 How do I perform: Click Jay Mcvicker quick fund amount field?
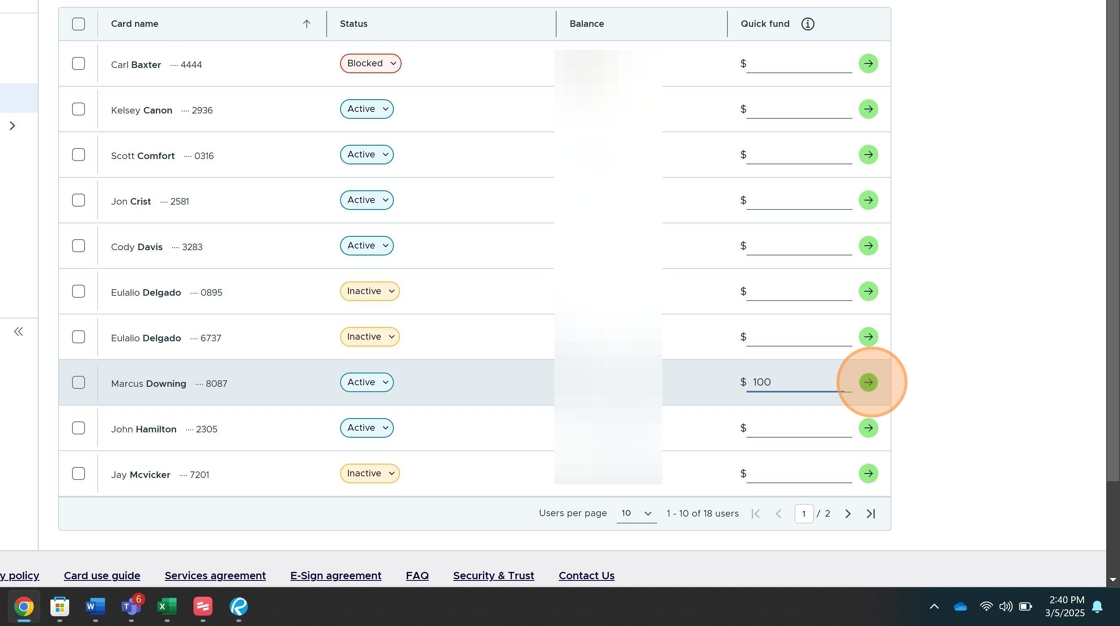coord(799,473)
